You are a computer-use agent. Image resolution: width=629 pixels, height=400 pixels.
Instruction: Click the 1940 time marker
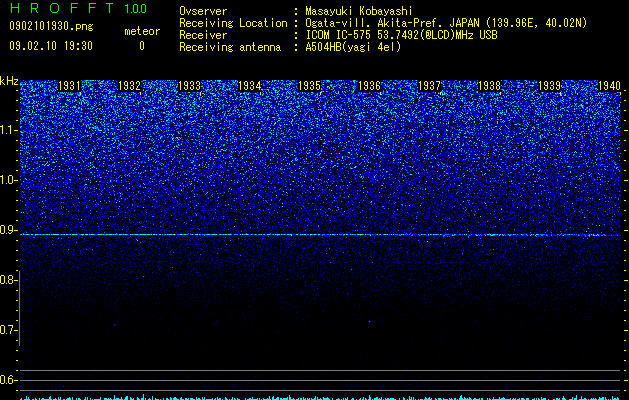[x=610, y=86]
